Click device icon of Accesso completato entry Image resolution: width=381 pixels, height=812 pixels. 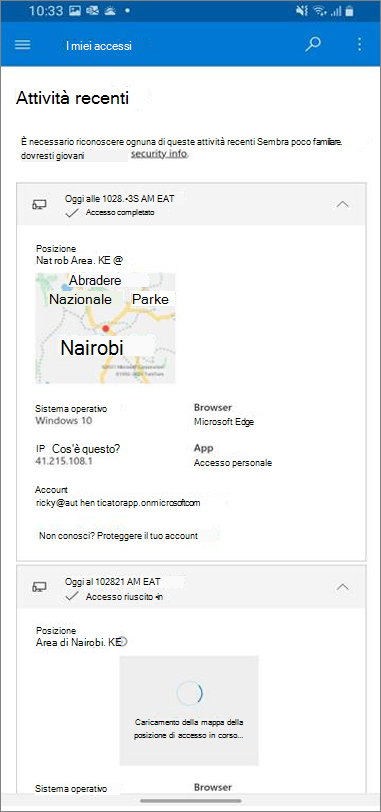(x=39, y=205)
